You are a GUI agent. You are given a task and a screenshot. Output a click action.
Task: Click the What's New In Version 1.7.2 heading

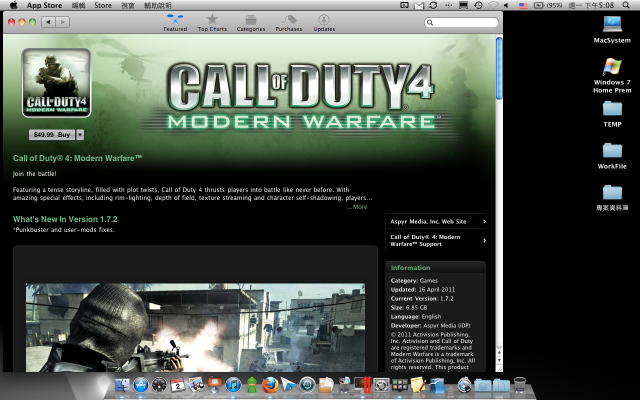pyautogui.click(x=65, y=219)
